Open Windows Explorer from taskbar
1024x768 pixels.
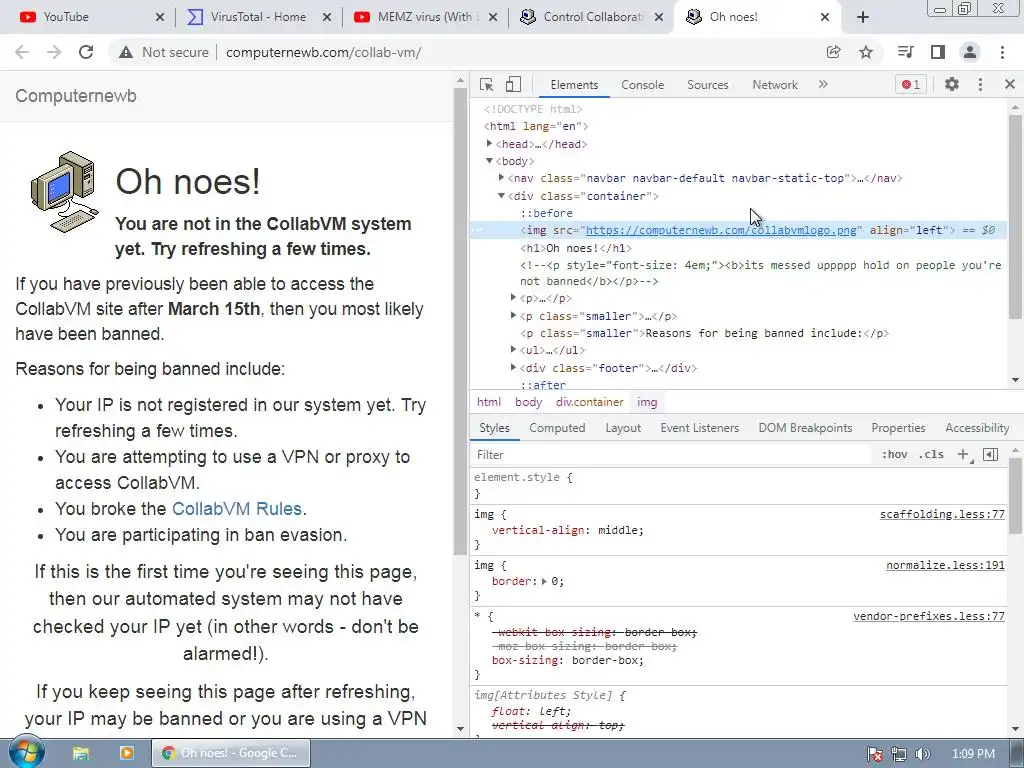coord(81,753)
